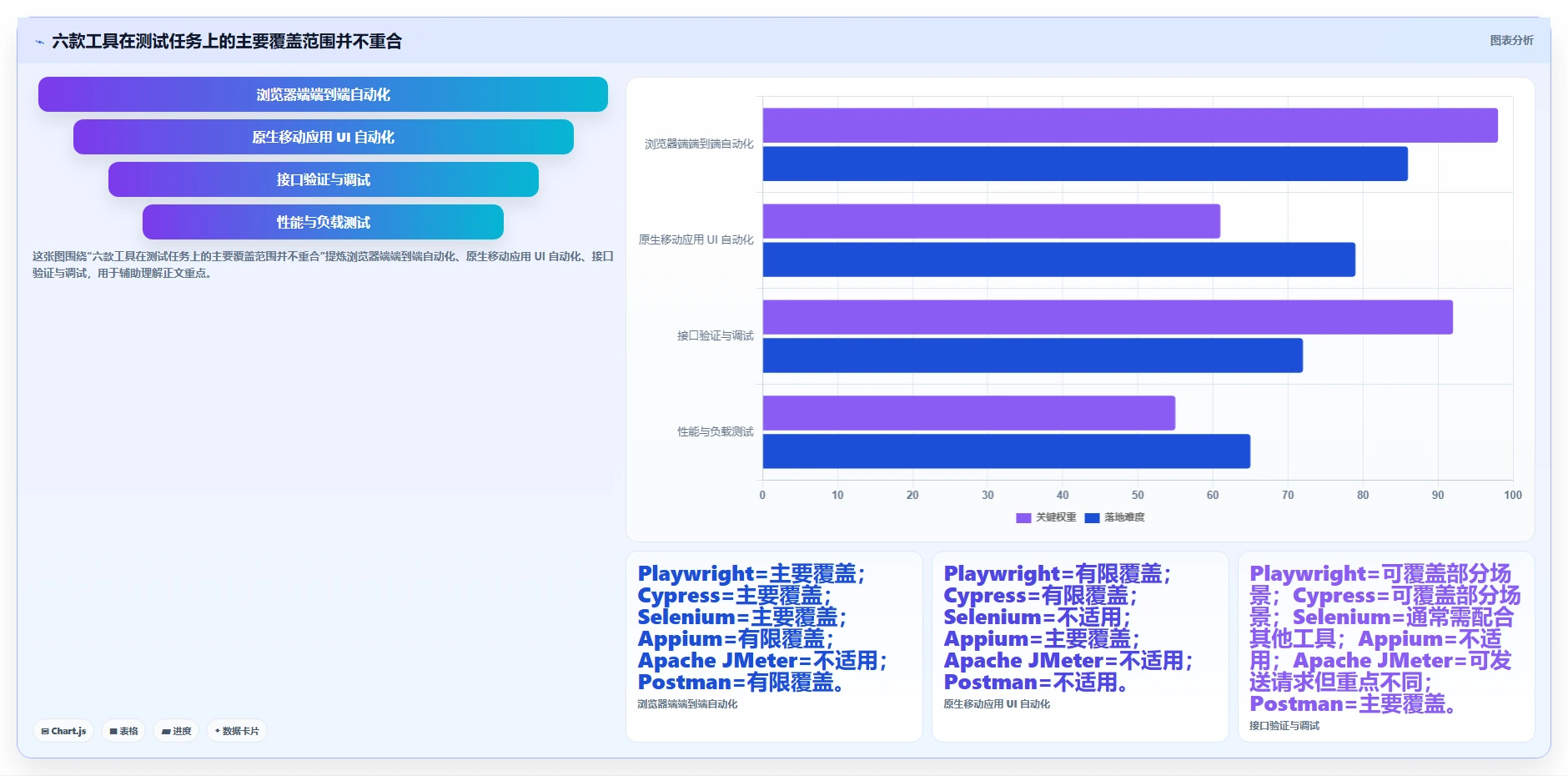Click the purple 关键权重 bar for 浏览器端端到端自动化
Screen dimensions: 1568x776
[x=1130, y=125]
